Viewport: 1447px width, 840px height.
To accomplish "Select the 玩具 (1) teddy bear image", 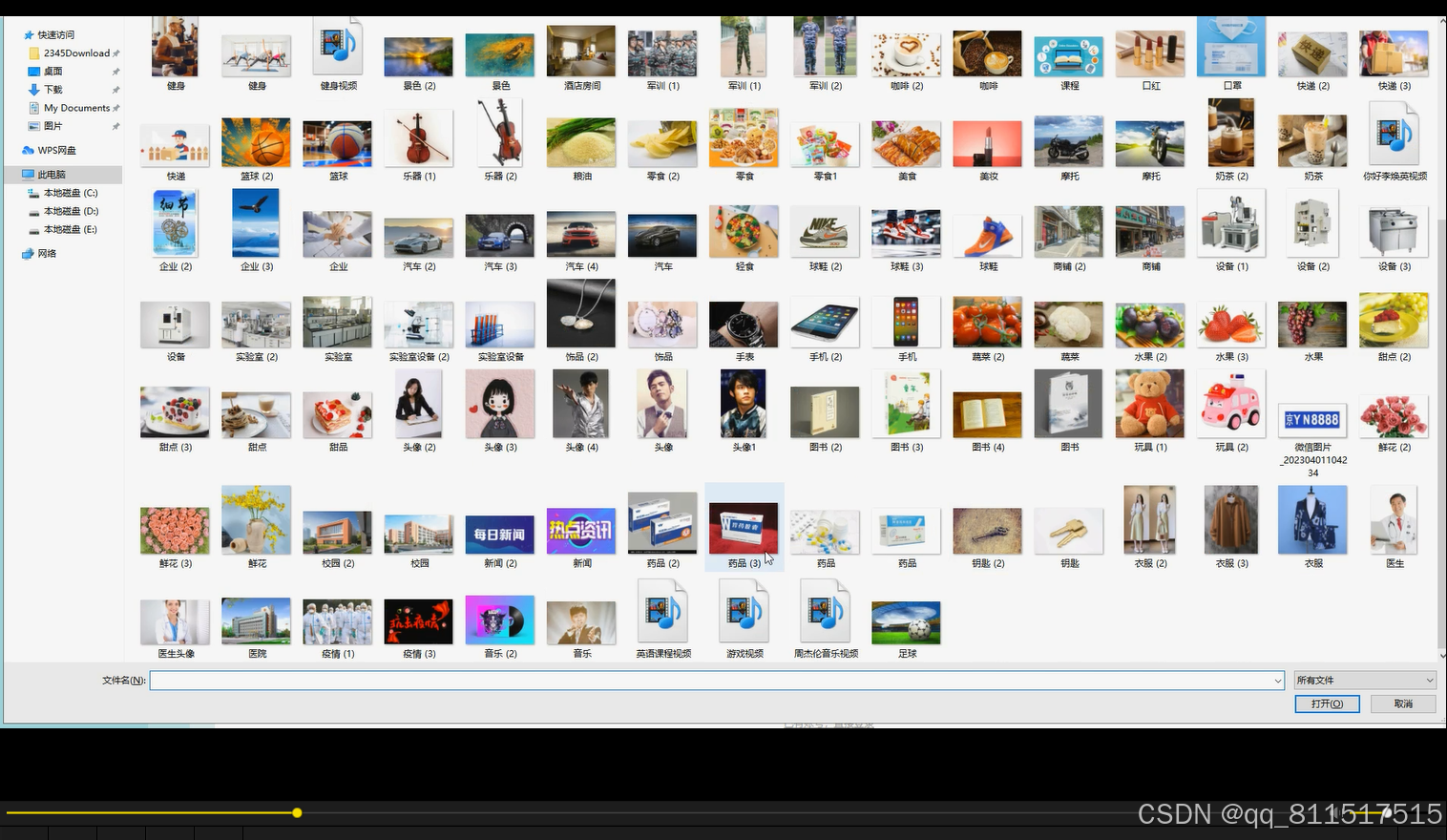I will 1150,405.
